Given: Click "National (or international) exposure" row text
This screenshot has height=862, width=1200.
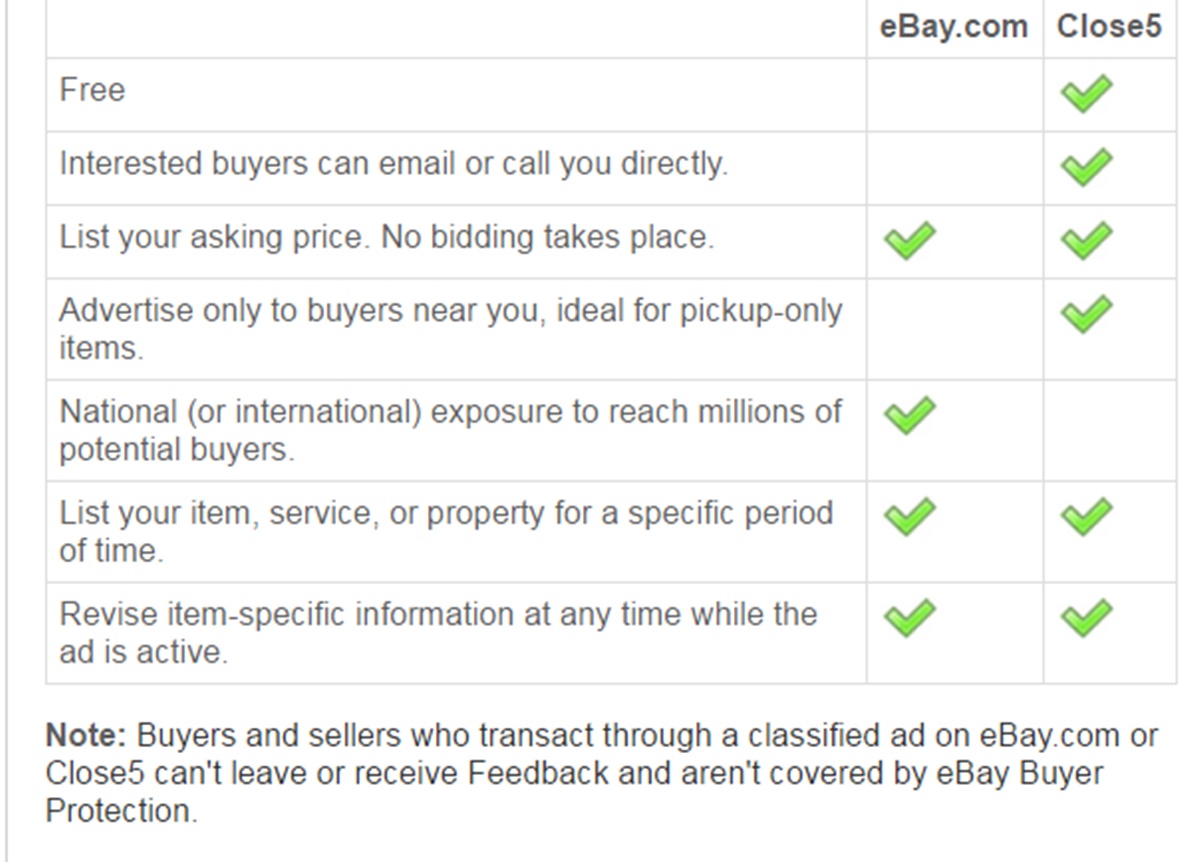Looking at the screenshot, I should pos(450,412).
